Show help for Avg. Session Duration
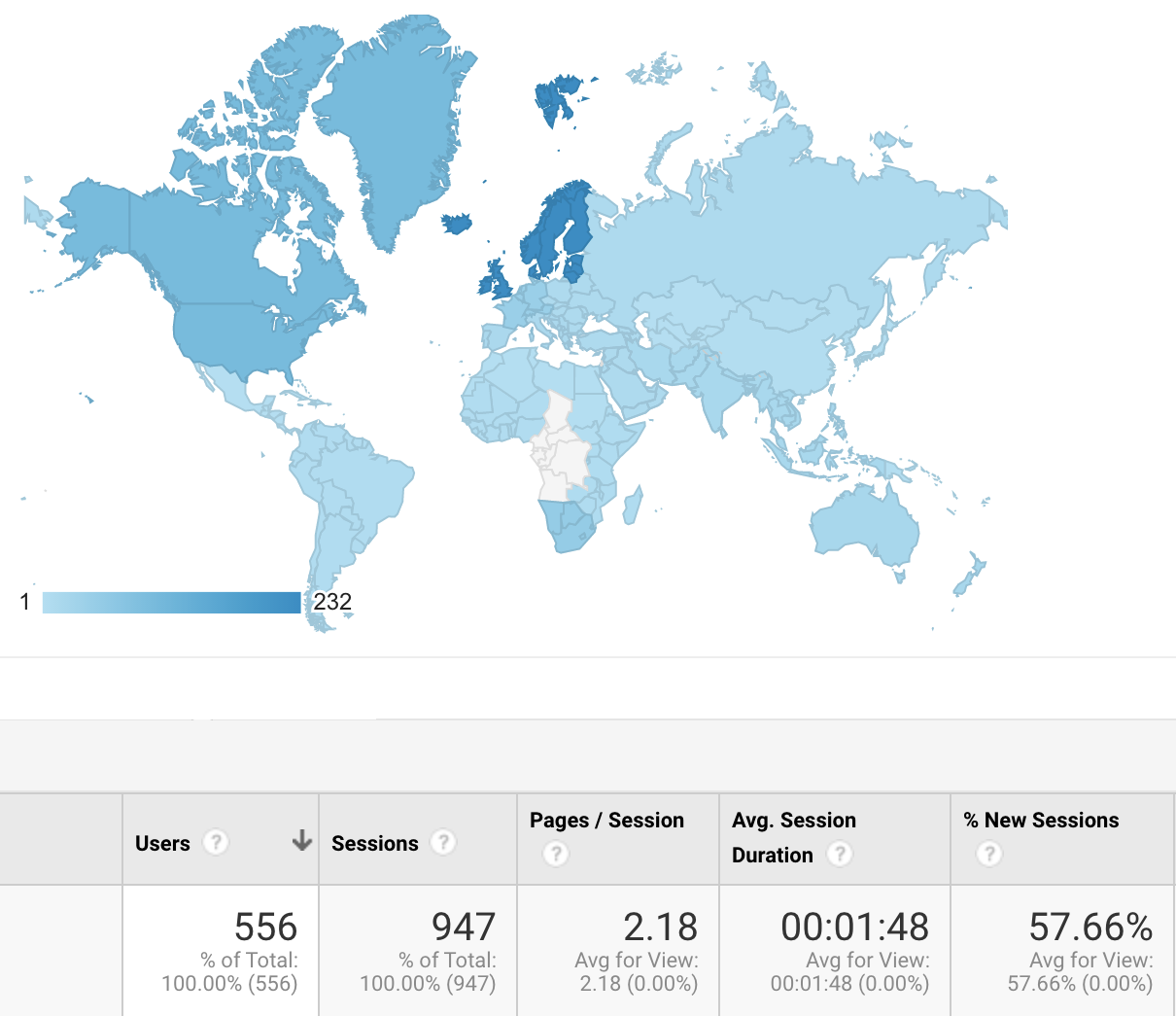Image resolution: width=1176 pixels, height=1016 pixels. pyautogui.click(x=839, y=854)
